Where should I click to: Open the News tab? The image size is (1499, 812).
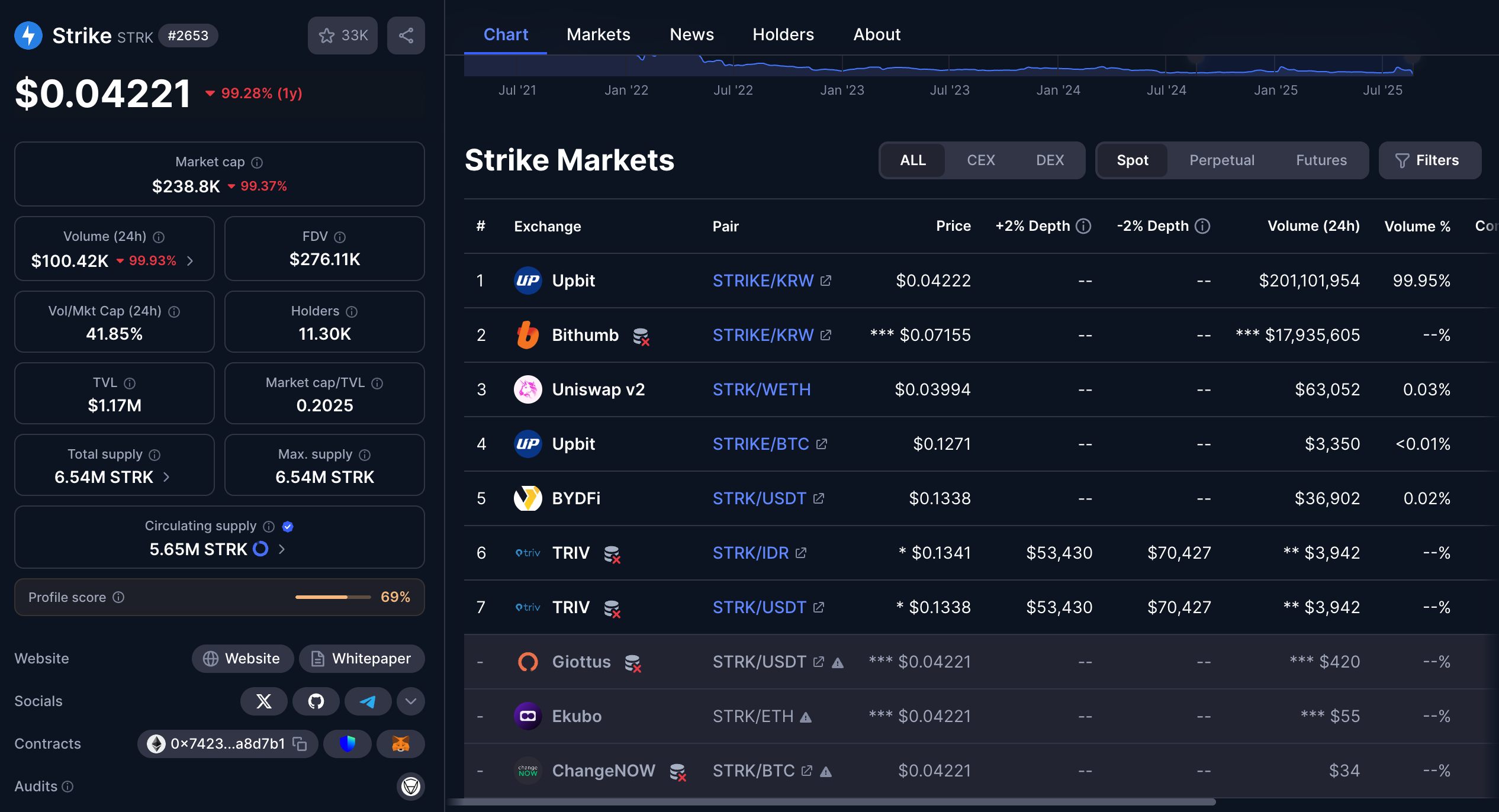(x=691, y=34)
